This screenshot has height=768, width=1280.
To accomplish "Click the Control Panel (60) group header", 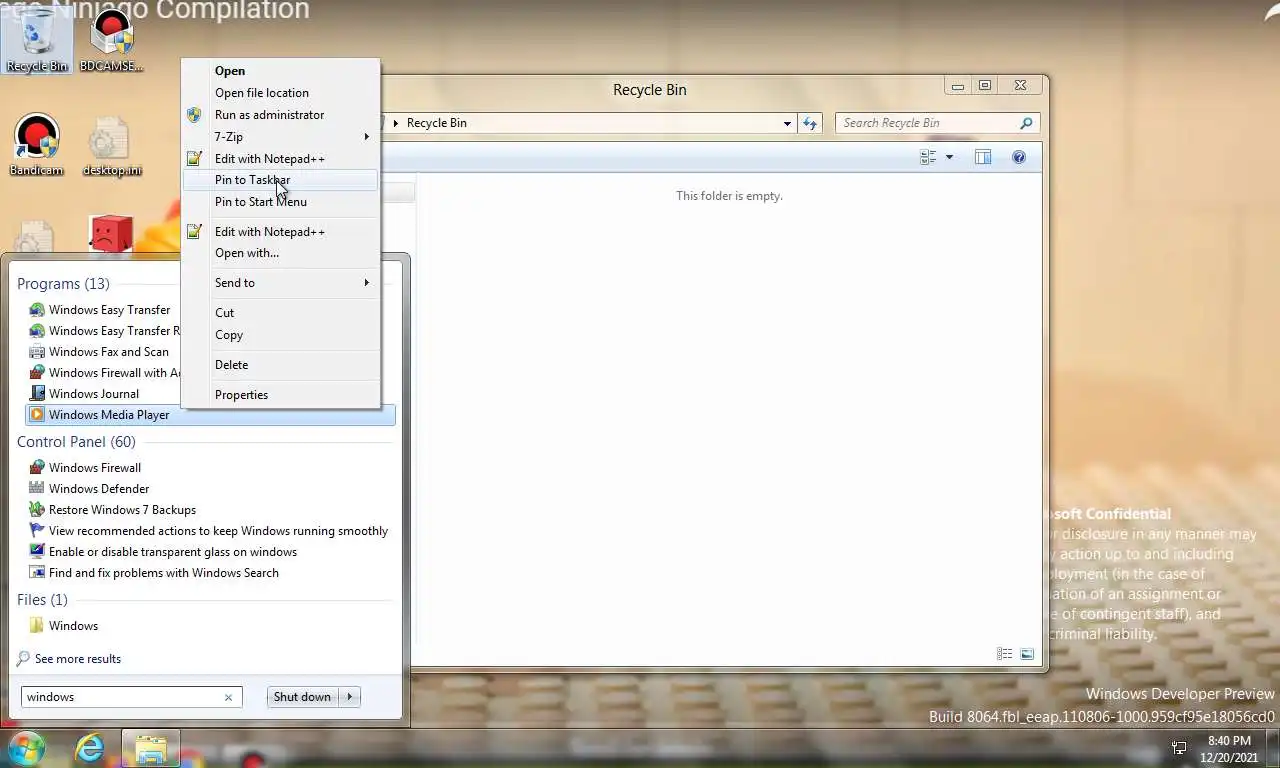I will tap(76, 442).
